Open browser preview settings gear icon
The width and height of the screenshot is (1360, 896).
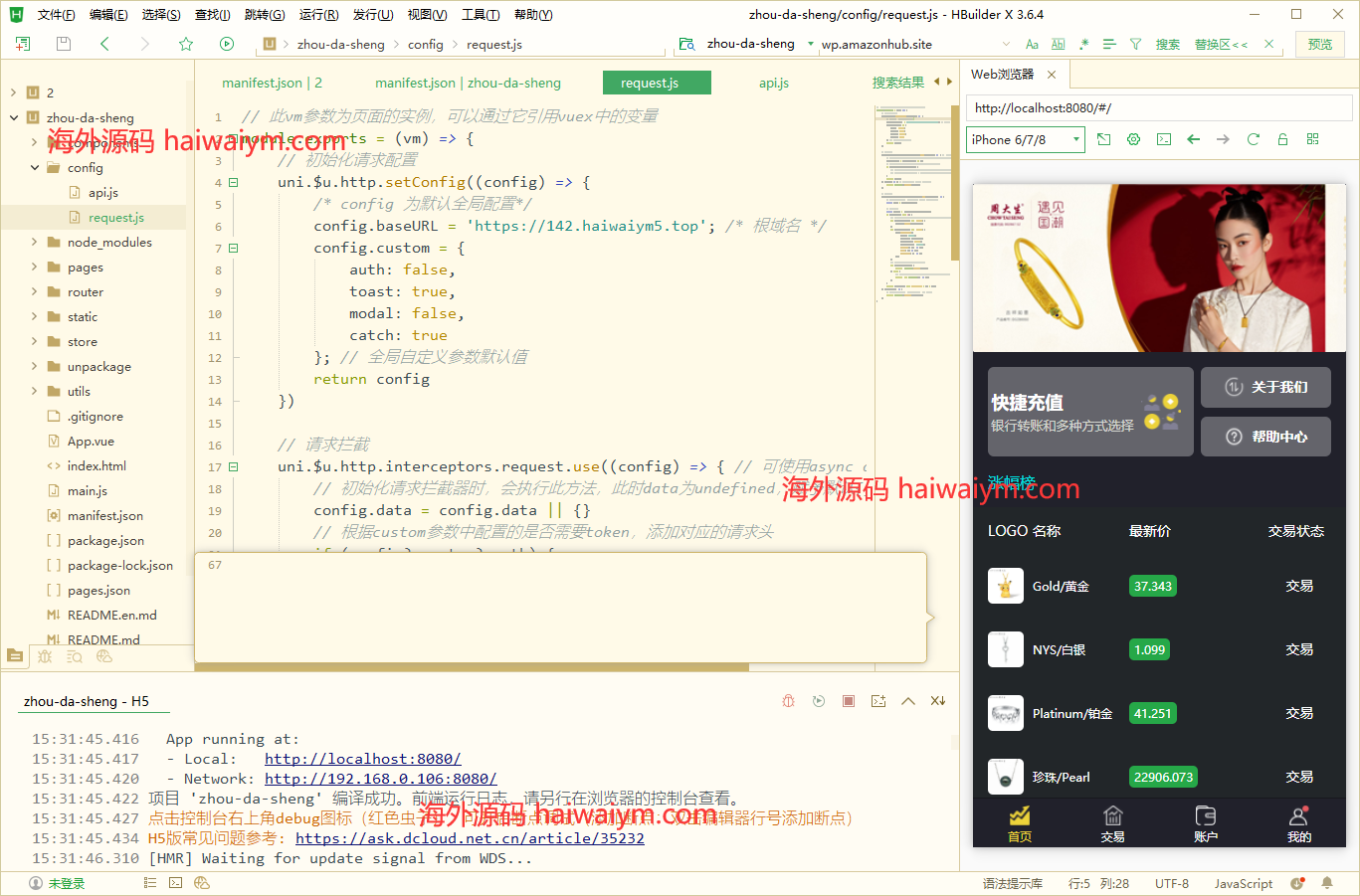click(x=1133, y=139)
